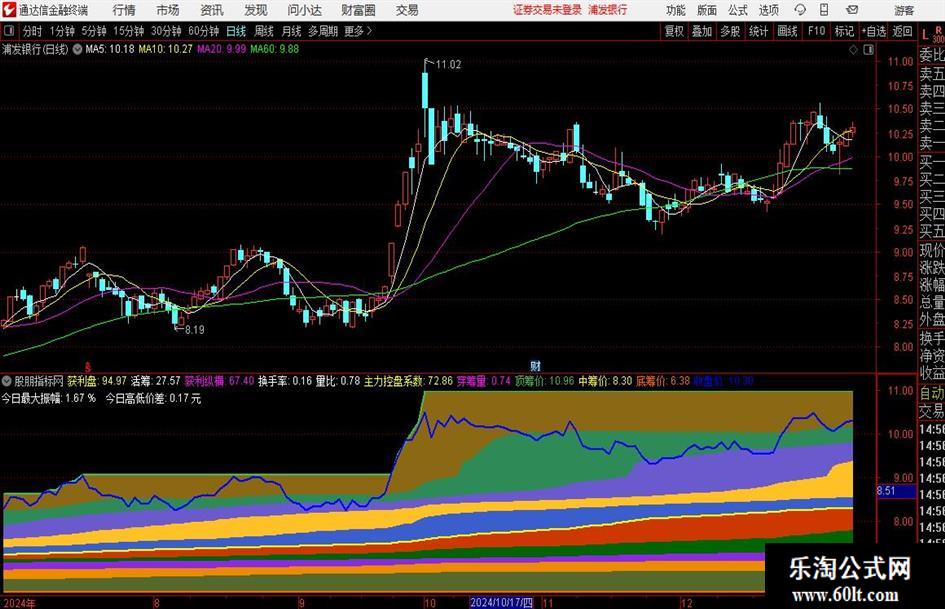Click the mobile phone icon
945x609 pixels.
pyautogui.click(x=824, y=10)
